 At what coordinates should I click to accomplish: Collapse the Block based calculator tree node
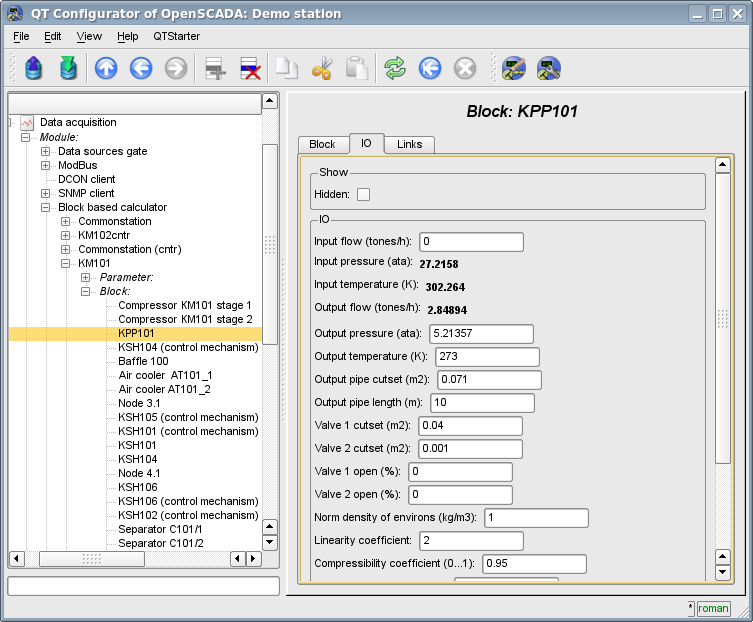46,208
